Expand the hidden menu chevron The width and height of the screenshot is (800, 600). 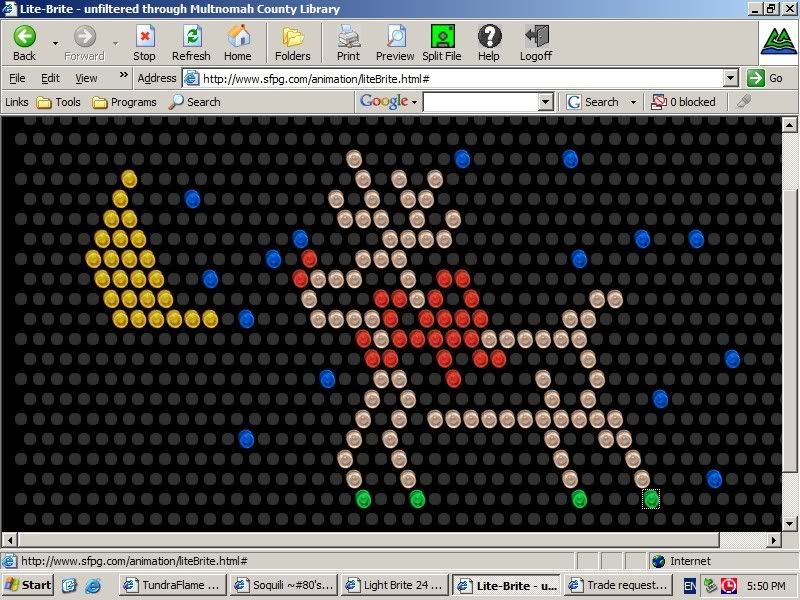(123, 75)
